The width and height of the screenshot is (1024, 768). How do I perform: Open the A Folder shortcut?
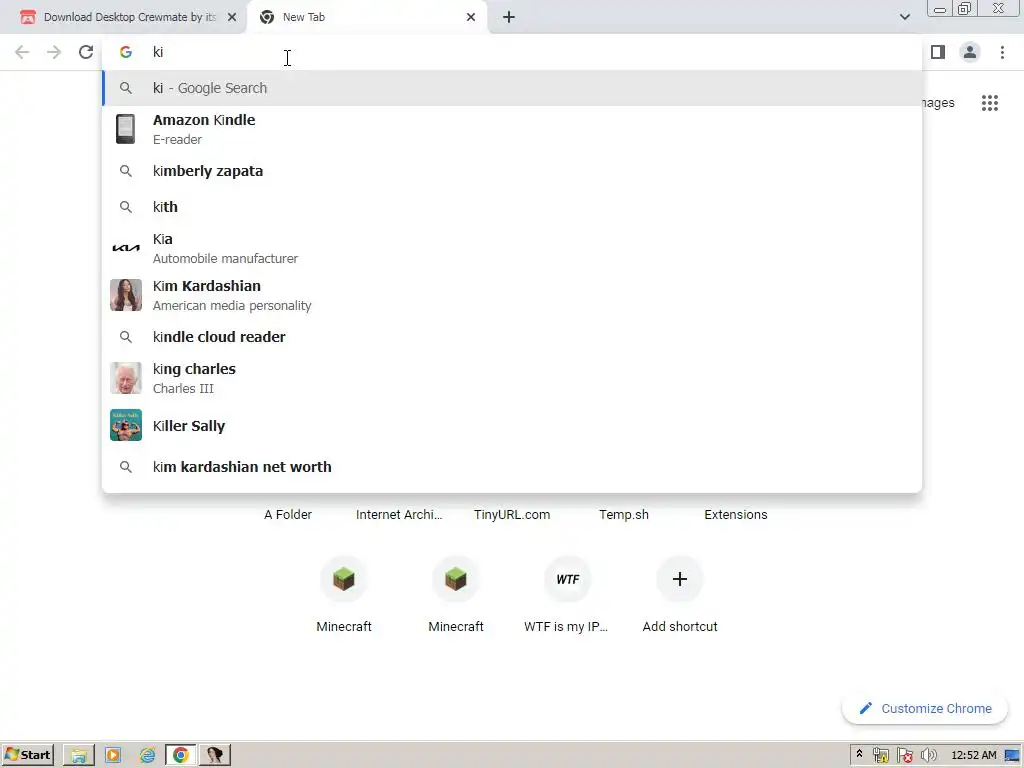[x=288, y=515]
